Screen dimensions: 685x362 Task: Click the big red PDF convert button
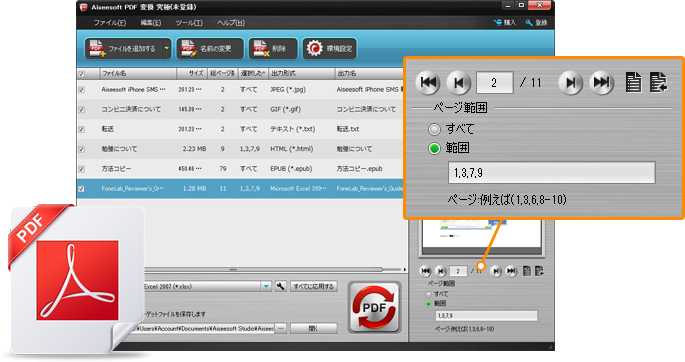(x=374, y=308)
